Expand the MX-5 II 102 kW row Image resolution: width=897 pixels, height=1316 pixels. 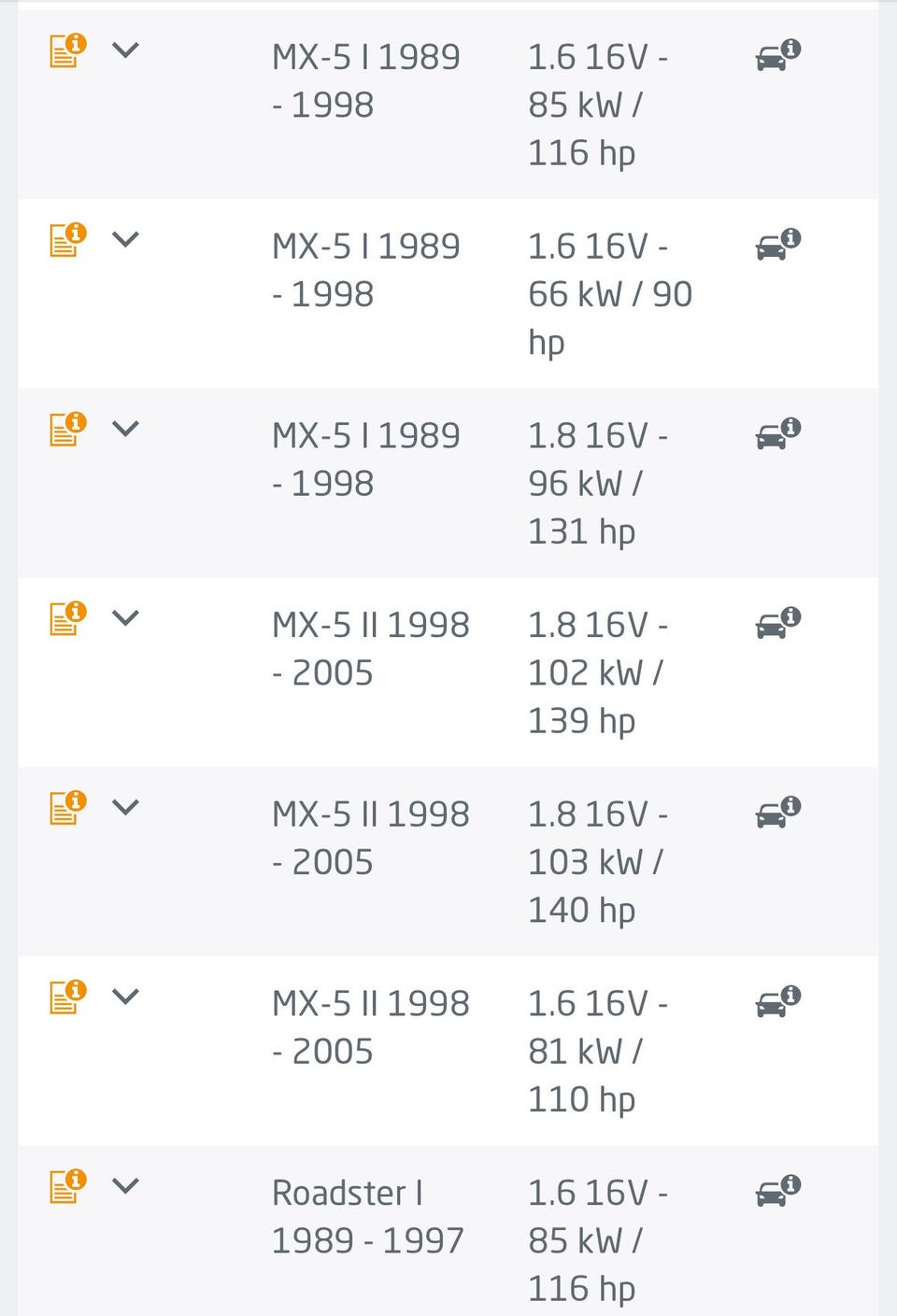point(125,617)
